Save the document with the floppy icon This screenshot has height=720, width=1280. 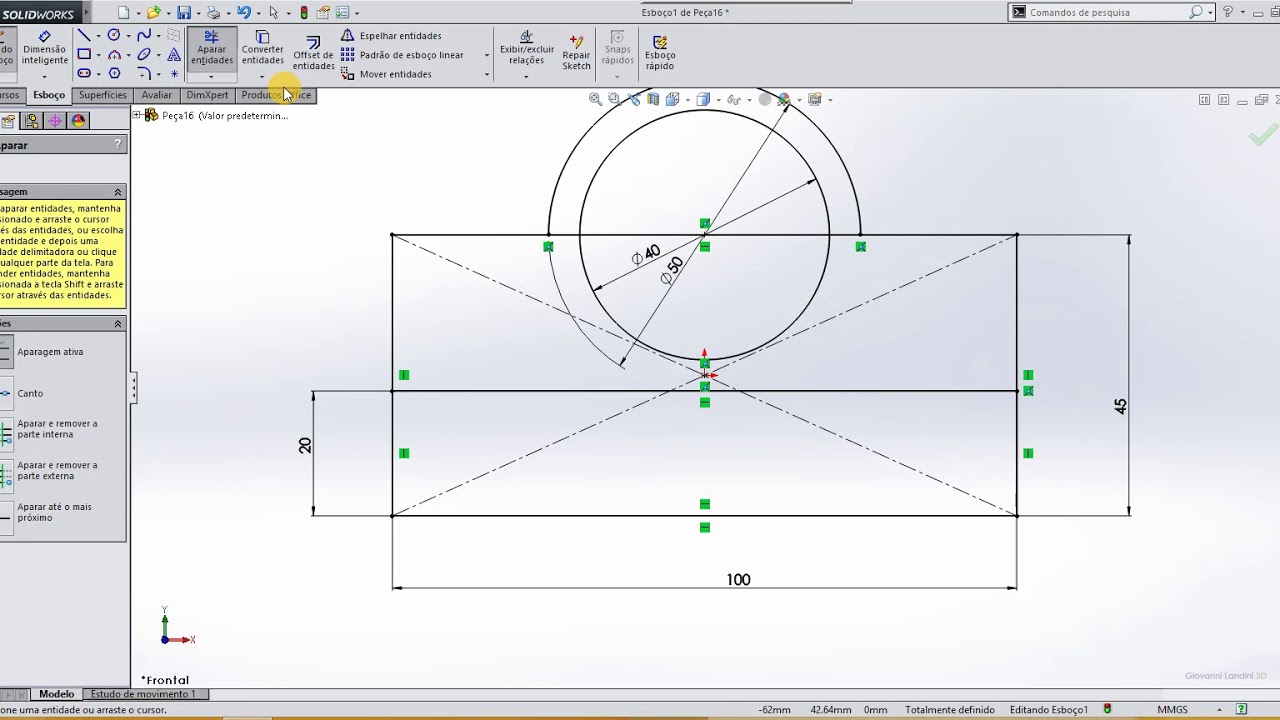pos(184,13)
